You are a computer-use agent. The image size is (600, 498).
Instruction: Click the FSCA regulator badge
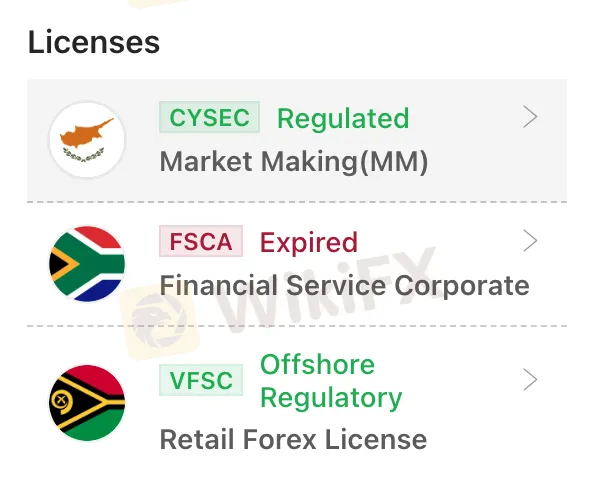click(201, 242)
